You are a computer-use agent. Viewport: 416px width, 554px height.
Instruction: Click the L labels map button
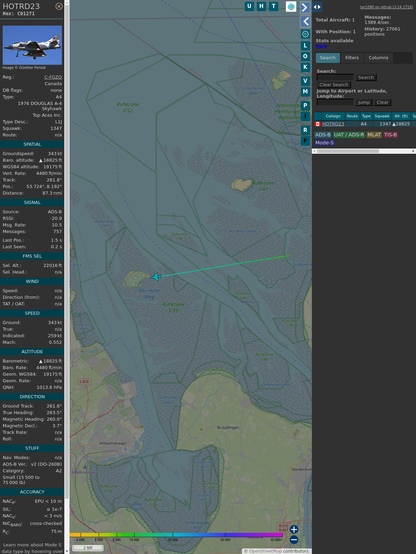point(305,46)
